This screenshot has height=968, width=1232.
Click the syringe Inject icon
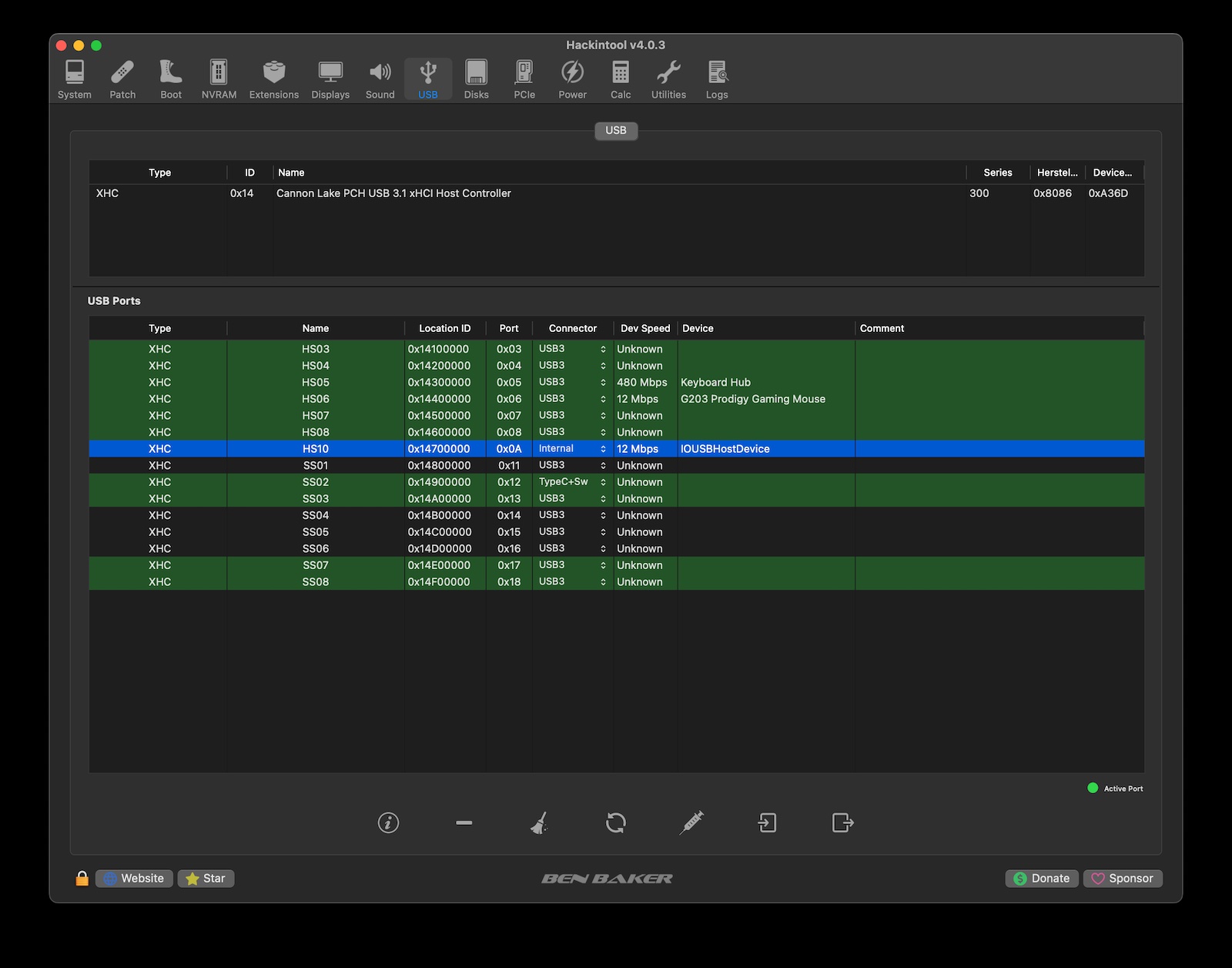point(691,822)
